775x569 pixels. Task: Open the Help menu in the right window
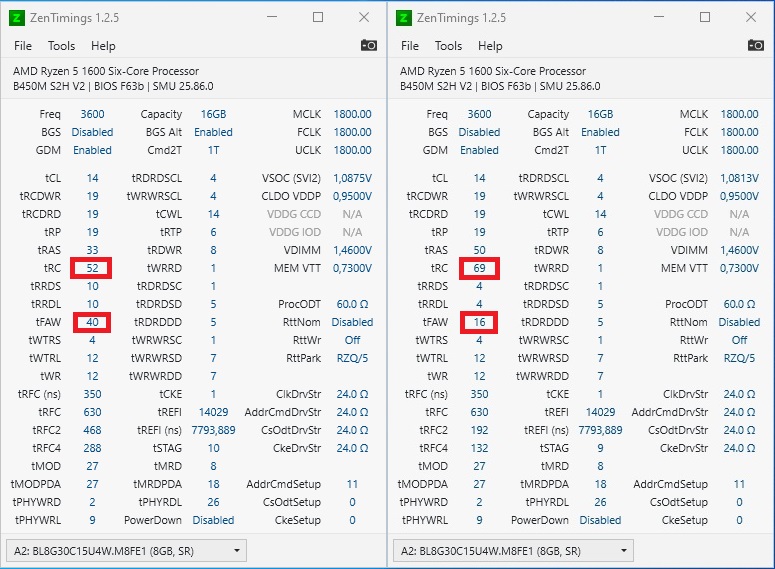[x=490, y=46]
